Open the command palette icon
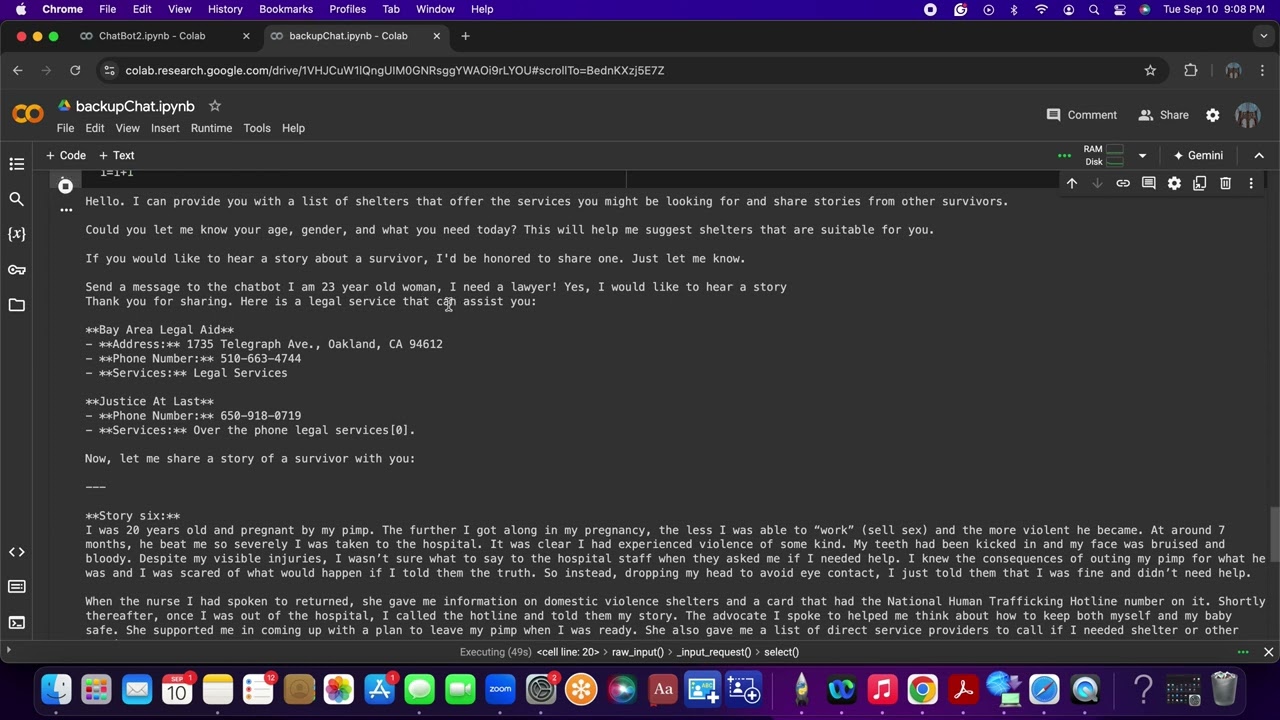Viewport: 1280px width, 720px height. (16, 587)
